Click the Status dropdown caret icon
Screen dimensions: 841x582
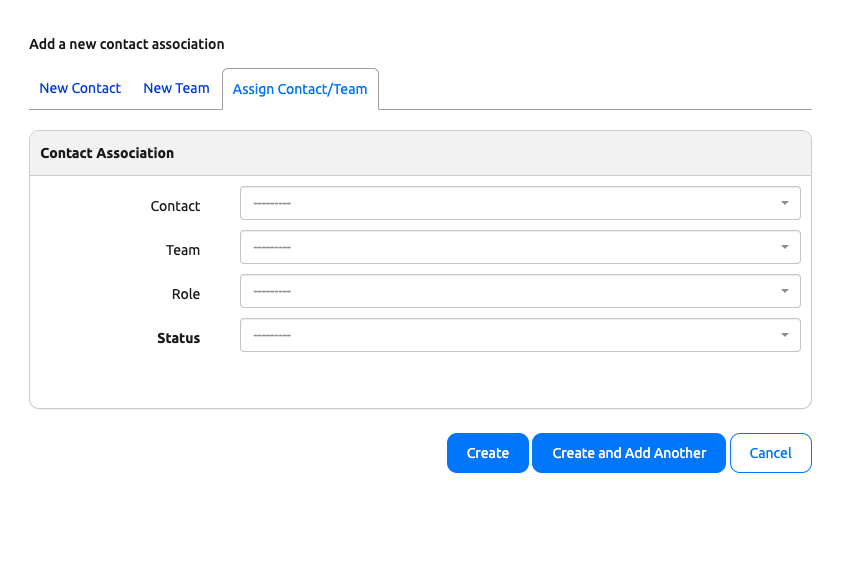point(786,334)
